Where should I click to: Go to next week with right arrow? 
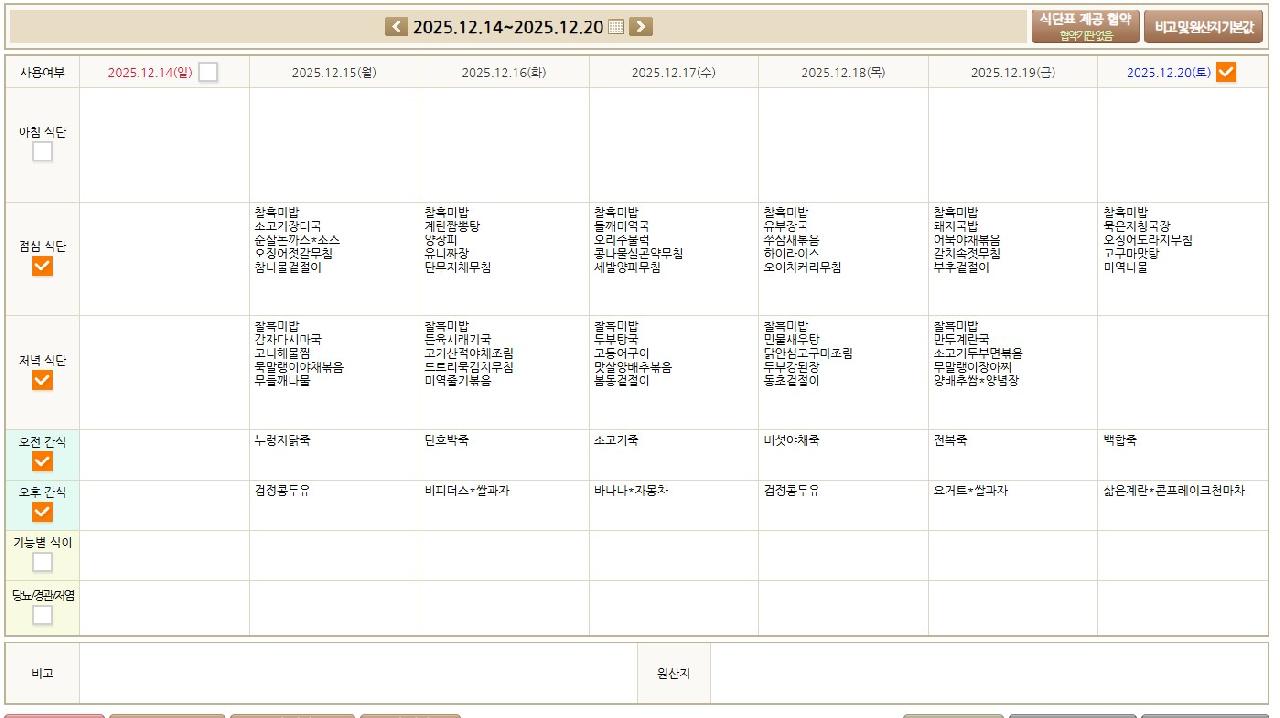click(641, 27)
